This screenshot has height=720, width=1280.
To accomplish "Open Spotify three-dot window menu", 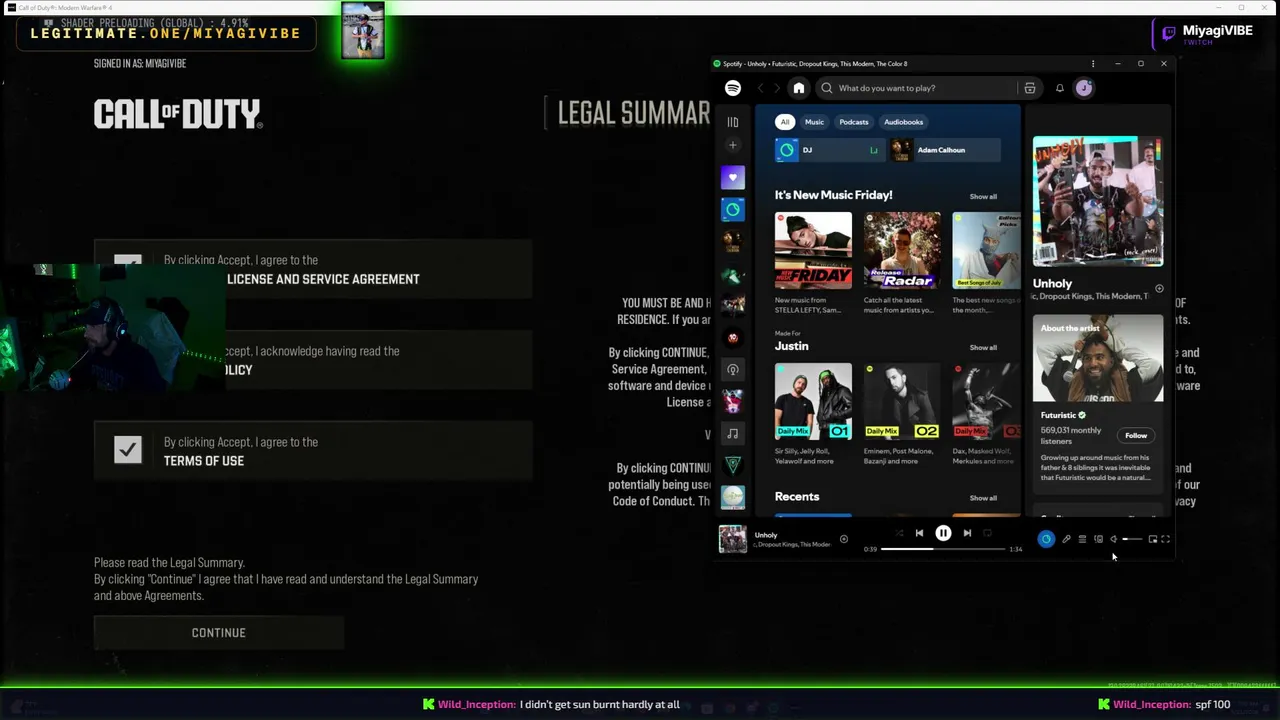I will (x=1093, y=64).
